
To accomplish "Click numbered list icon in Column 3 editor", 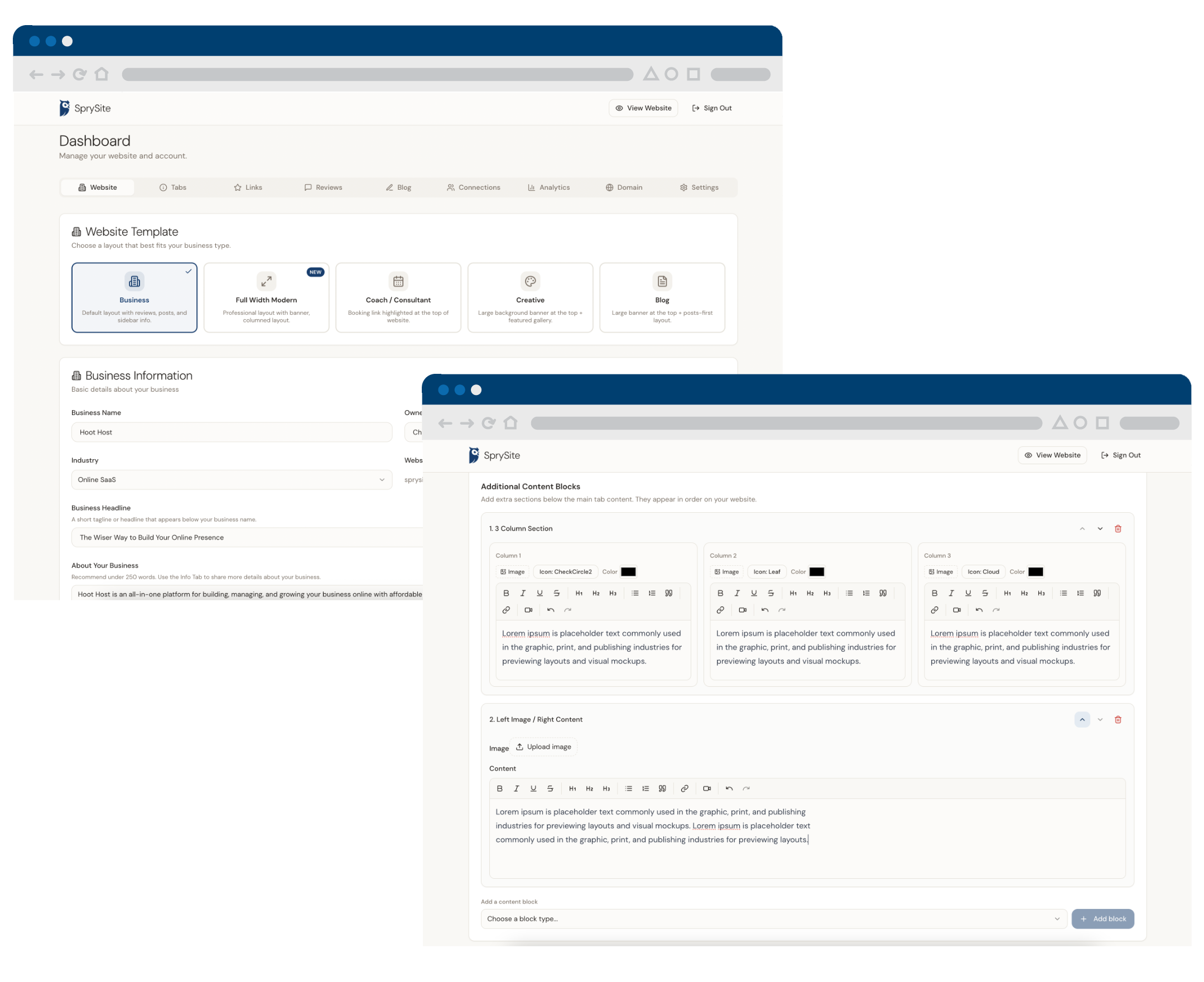I will click(x=1080, y=593).
